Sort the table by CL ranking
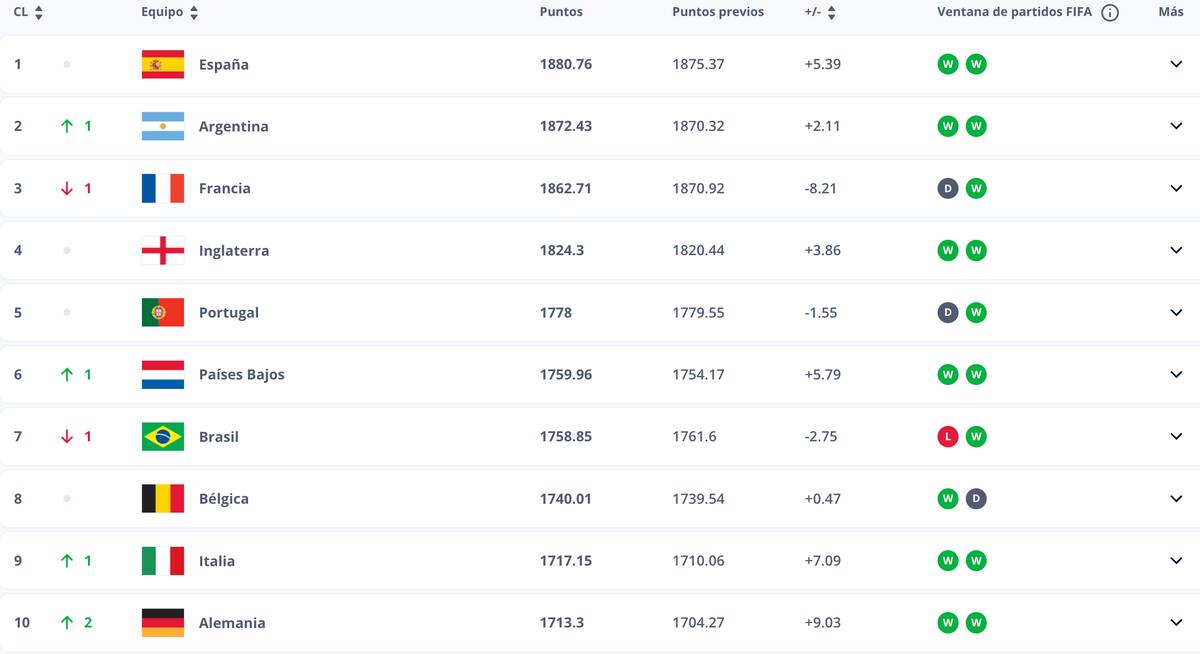This screenshot has height=654, width=1200. coord(38,13)
